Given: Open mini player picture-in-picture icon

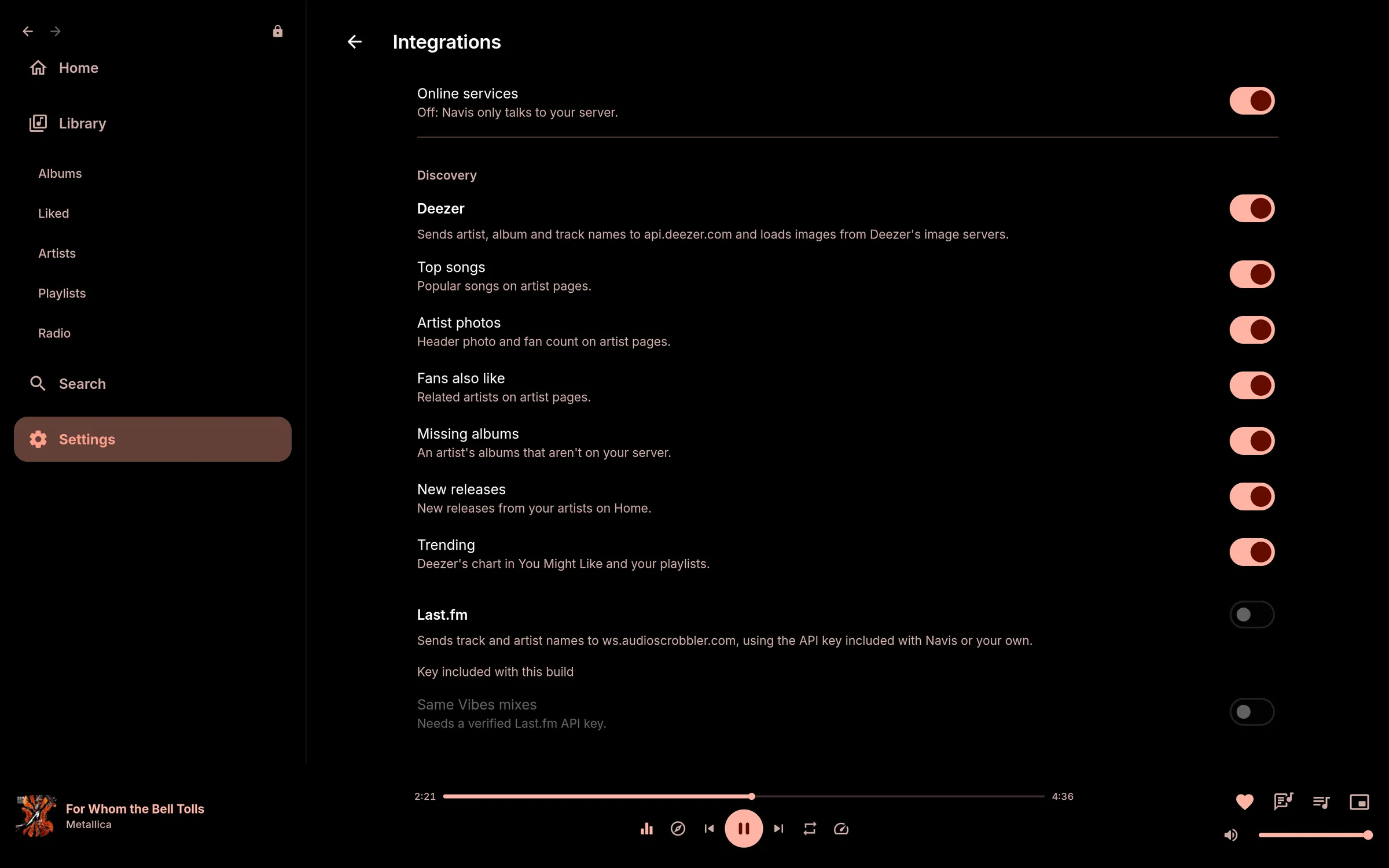Looking at the screenshot, I should coord(1359,802).
